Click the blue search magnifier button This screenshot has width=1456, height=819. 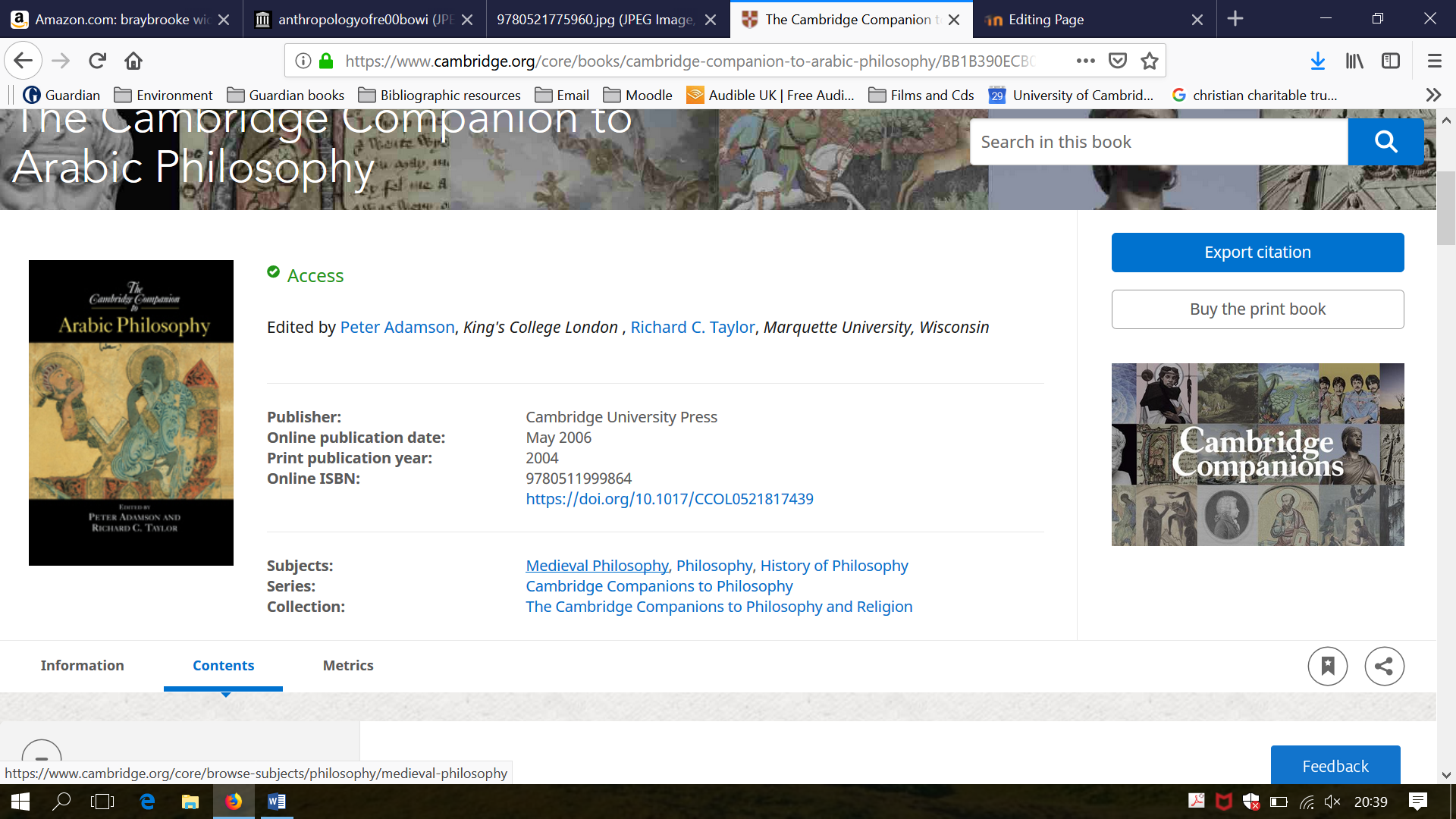point(1385,142)
